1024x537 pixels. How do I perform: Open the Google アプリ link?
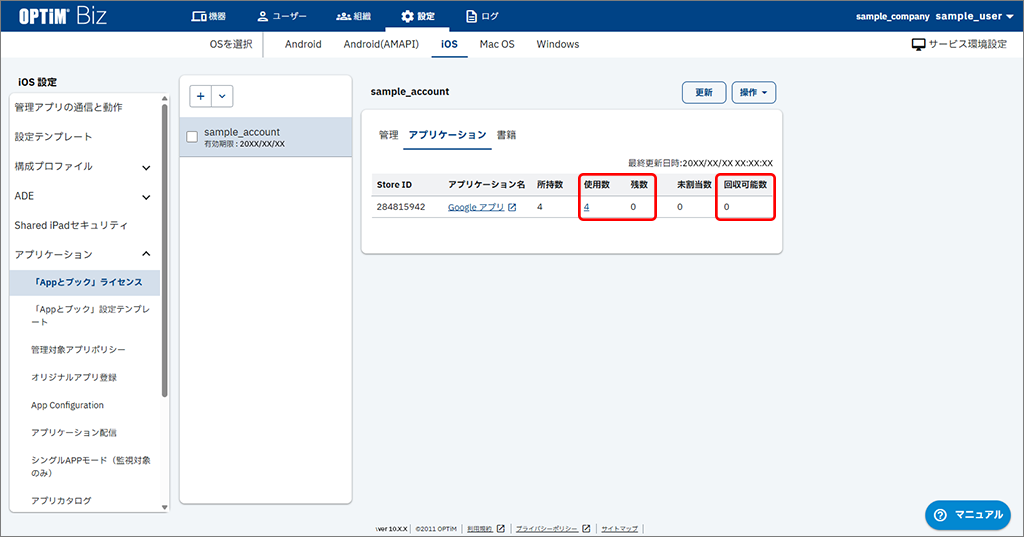(x=475, y=207)
